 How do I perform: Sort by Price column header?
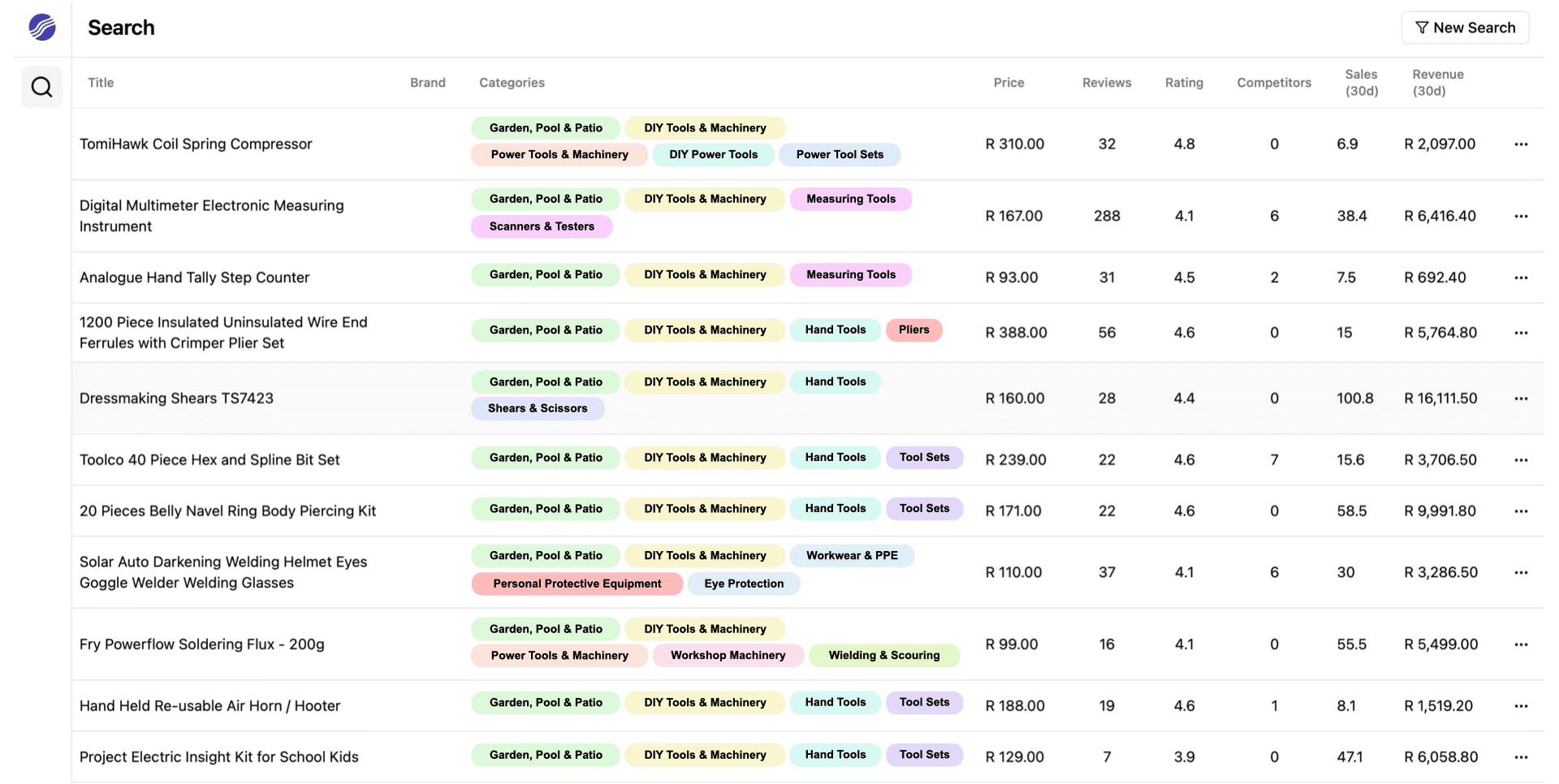1008,83
